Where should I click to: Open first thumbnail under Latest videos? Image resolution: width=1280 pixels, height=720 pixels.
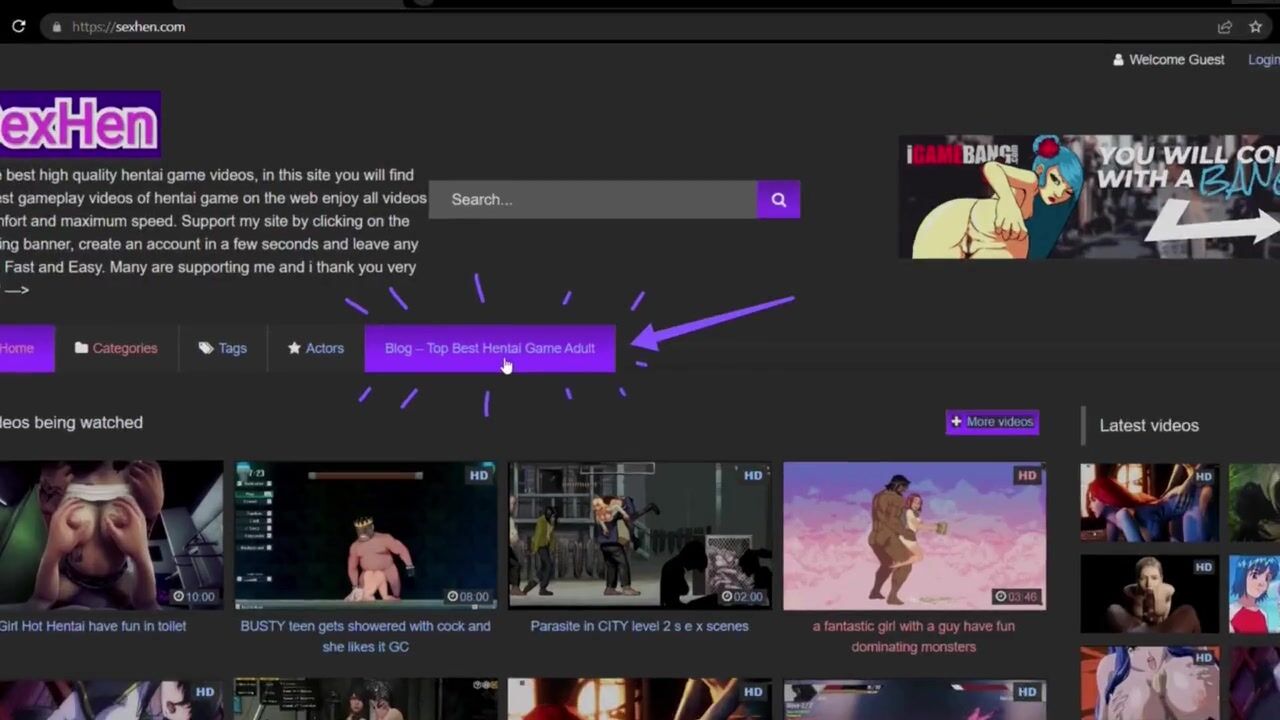(1149, 502)
